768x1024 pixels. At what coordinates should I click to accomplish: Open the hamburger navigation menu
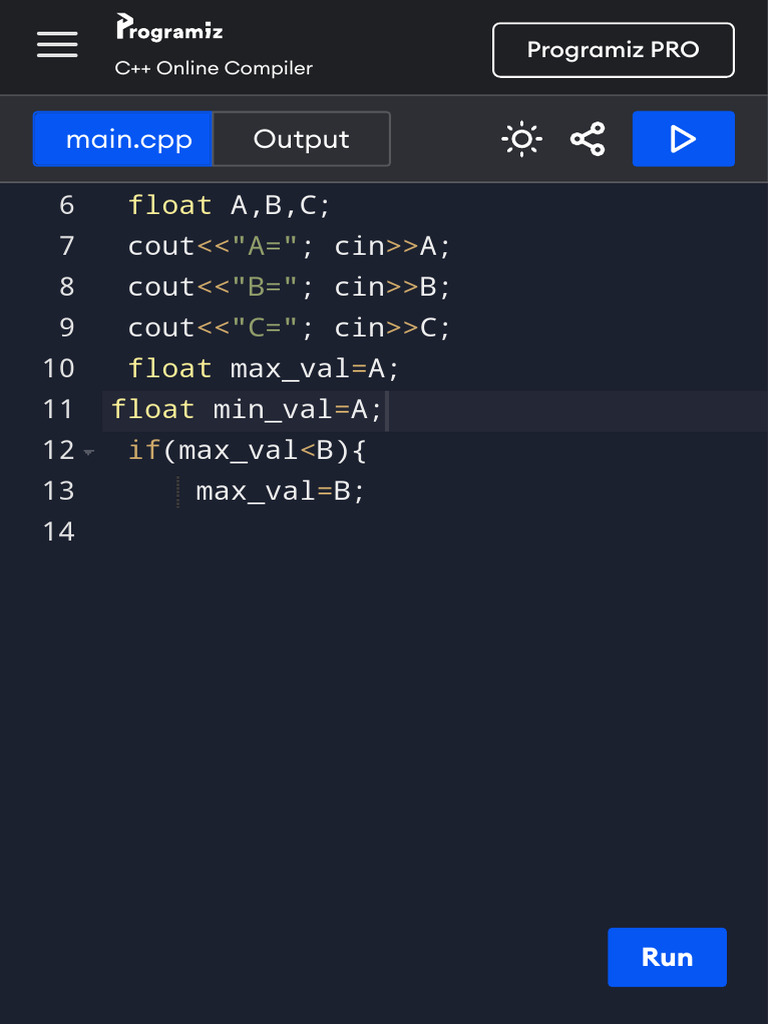pos(57,45)
